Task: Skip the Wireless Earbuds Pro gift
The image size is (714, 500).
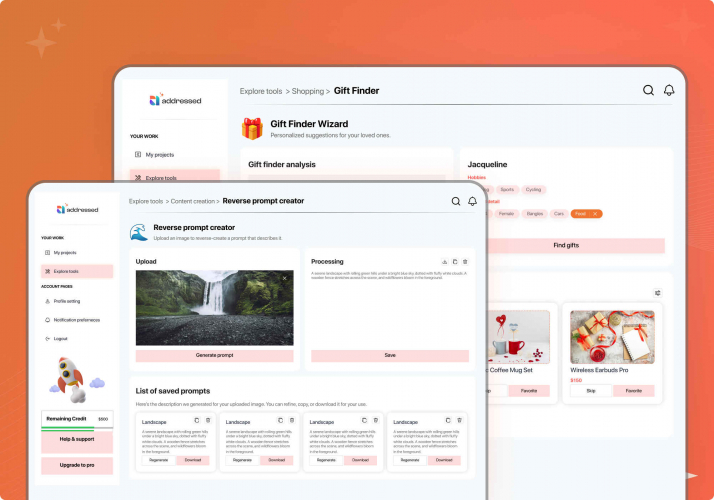Action: click(591, 391)
